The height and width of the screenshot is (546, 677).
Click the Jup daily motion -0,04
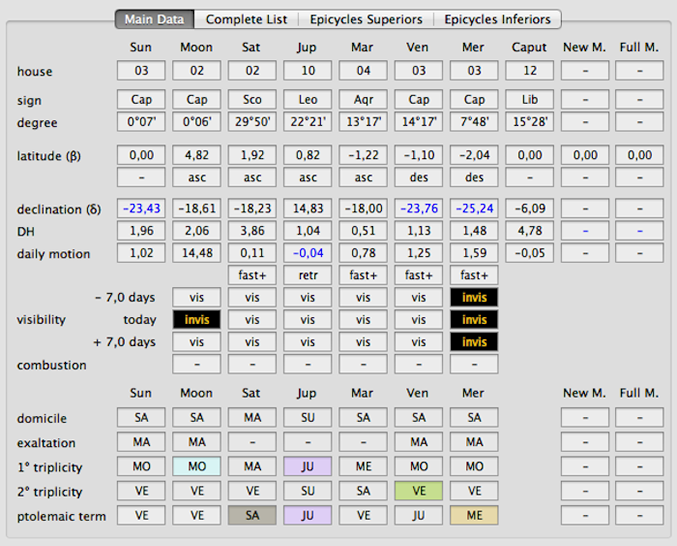308,253
